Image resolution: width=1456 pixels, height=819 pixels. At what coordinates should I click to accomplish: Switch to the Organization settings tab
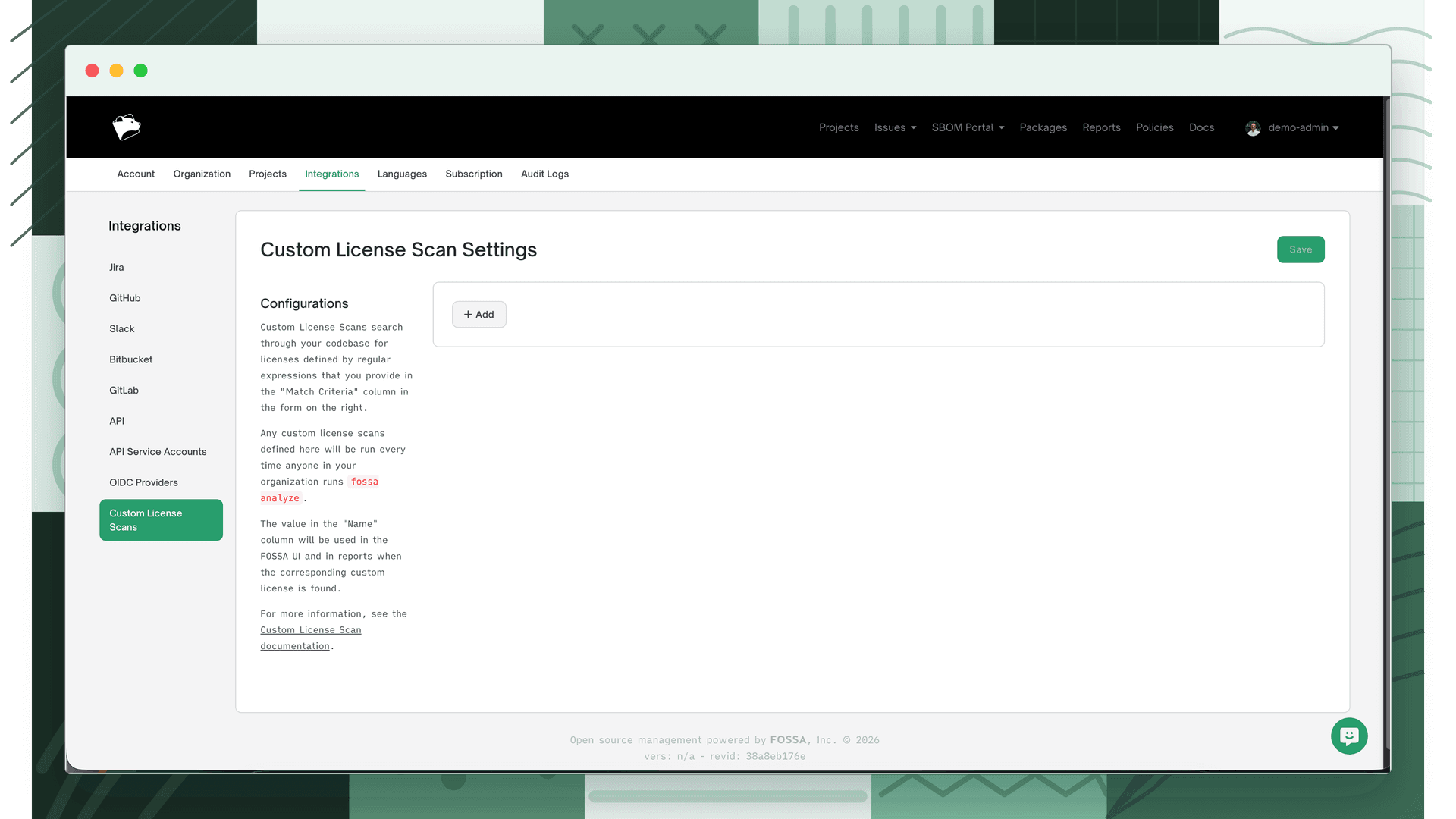click(x=202, y=174)
